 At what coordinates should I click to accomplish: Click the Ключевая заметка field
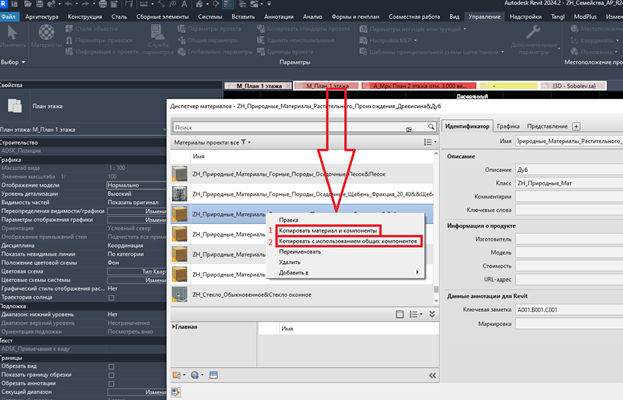pyautogui.click(x=569, y=310)
